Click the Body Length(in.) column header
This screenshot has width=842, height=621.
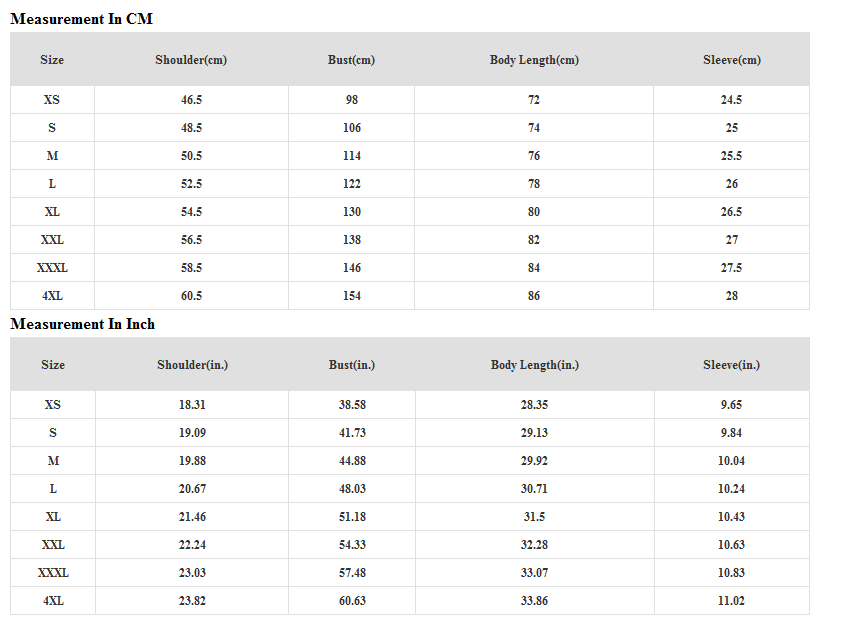click(x=535, y=365)
